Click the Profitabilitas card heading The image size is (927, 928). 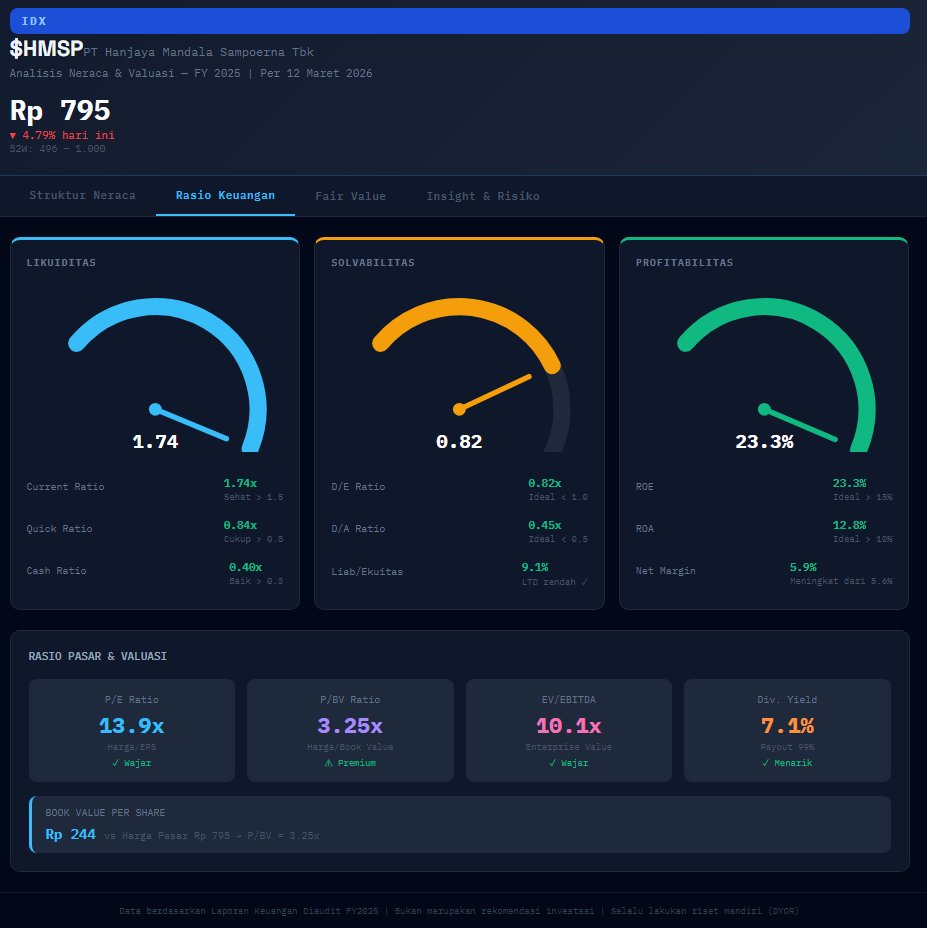click(684, 262)
